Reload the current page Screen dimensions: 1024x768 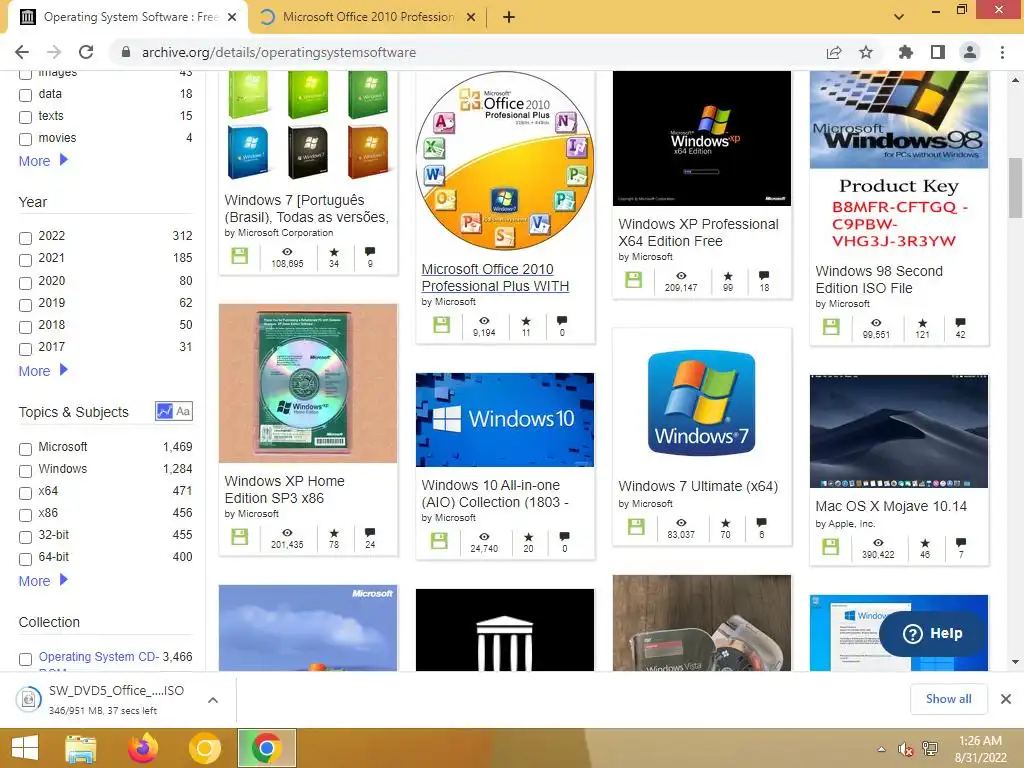[86, 52]
